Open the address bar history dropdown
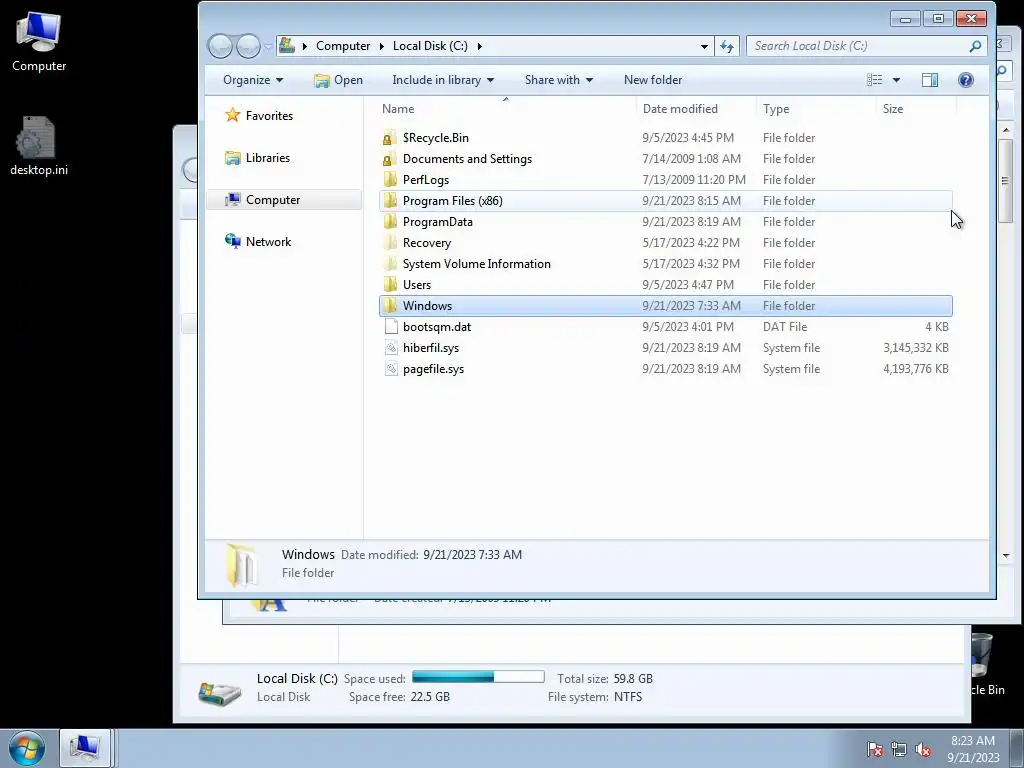The width and height of the screenshot is (1024, 768). coord(704,46)
